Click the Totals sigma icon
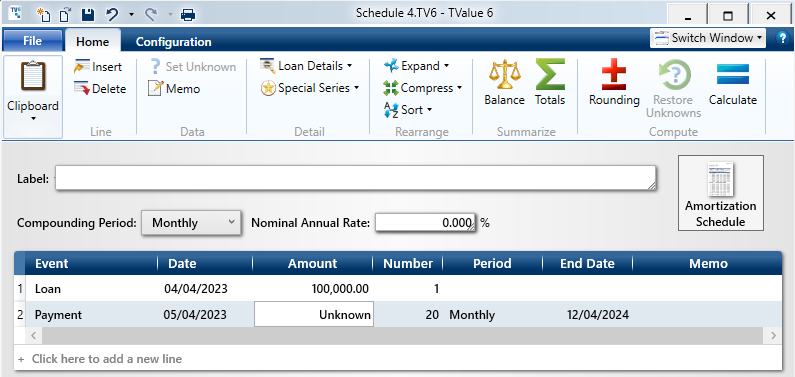This screenshot has width=795, height=377. pos(550,74)
